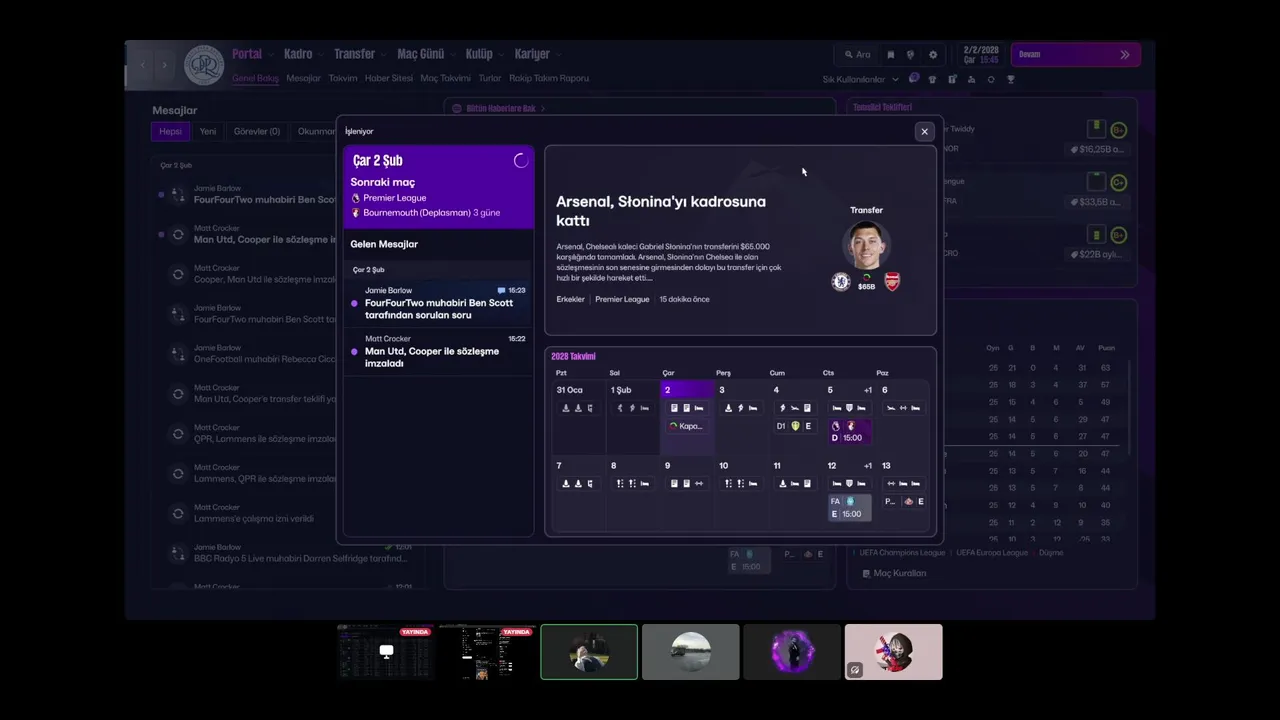Viewport: 1280px width, 720px height.
Task: Select the Yeni filter in Mesajlar
Action: 208,131
